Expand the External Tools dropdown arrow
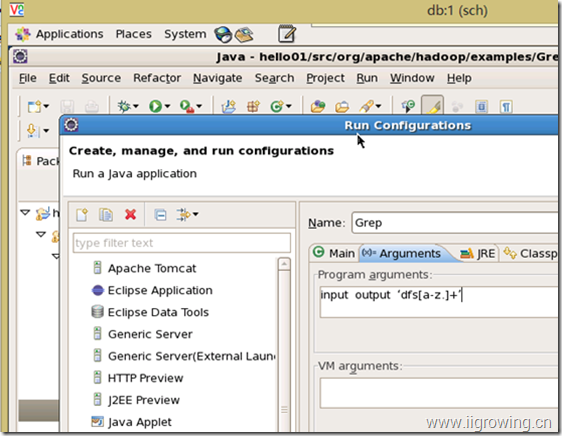The height and width of the screenshot is (436, 562). click(x=199, y=106)
